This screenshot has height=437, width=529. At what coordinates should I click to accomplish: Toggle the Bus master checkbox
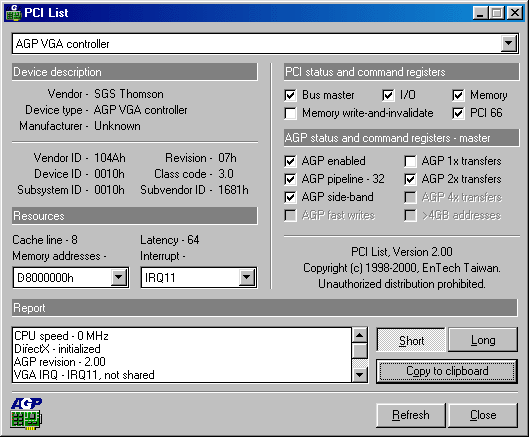click(290, 95)
